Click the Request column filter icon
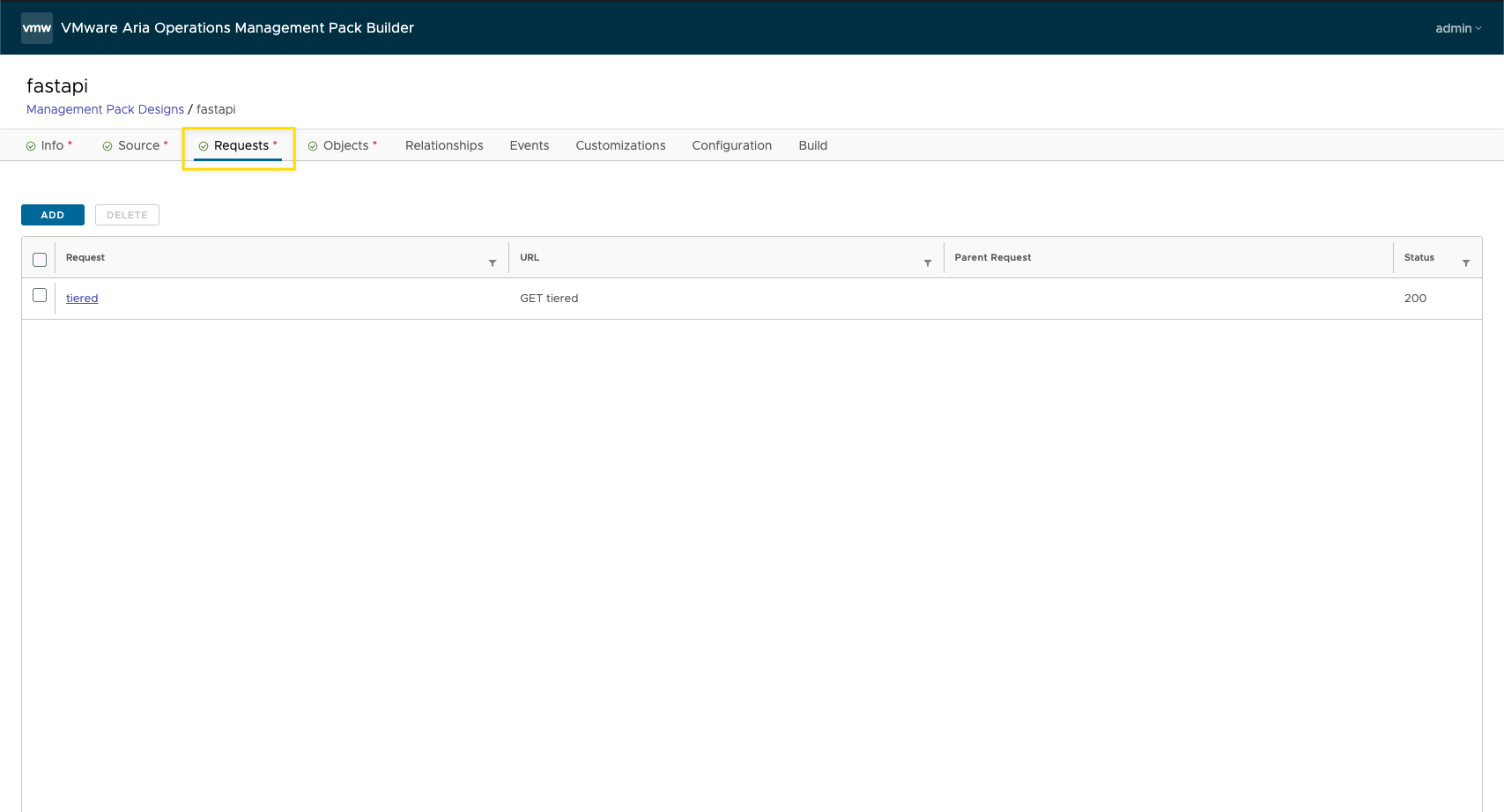This screenshot has height=812, width=1504. (493, 262)
